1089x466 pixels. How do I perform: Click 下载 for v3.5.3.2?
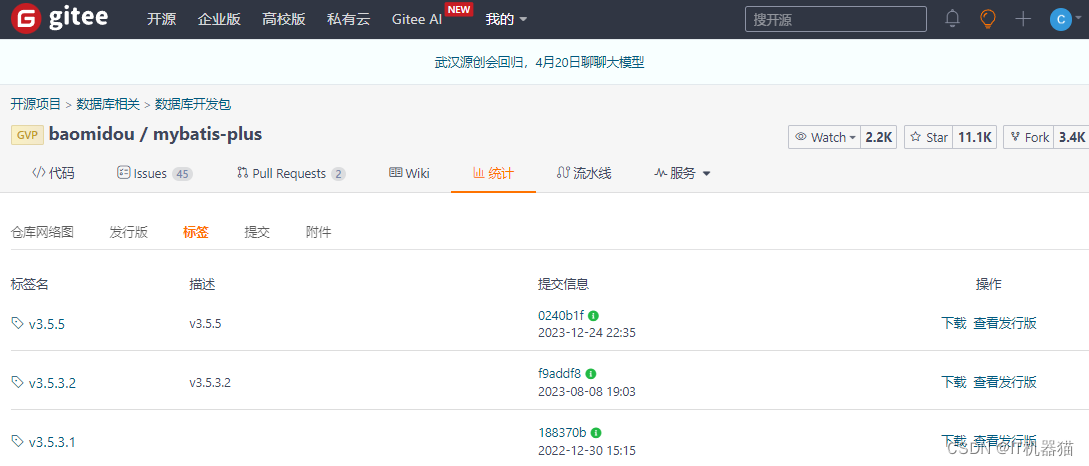954,382
